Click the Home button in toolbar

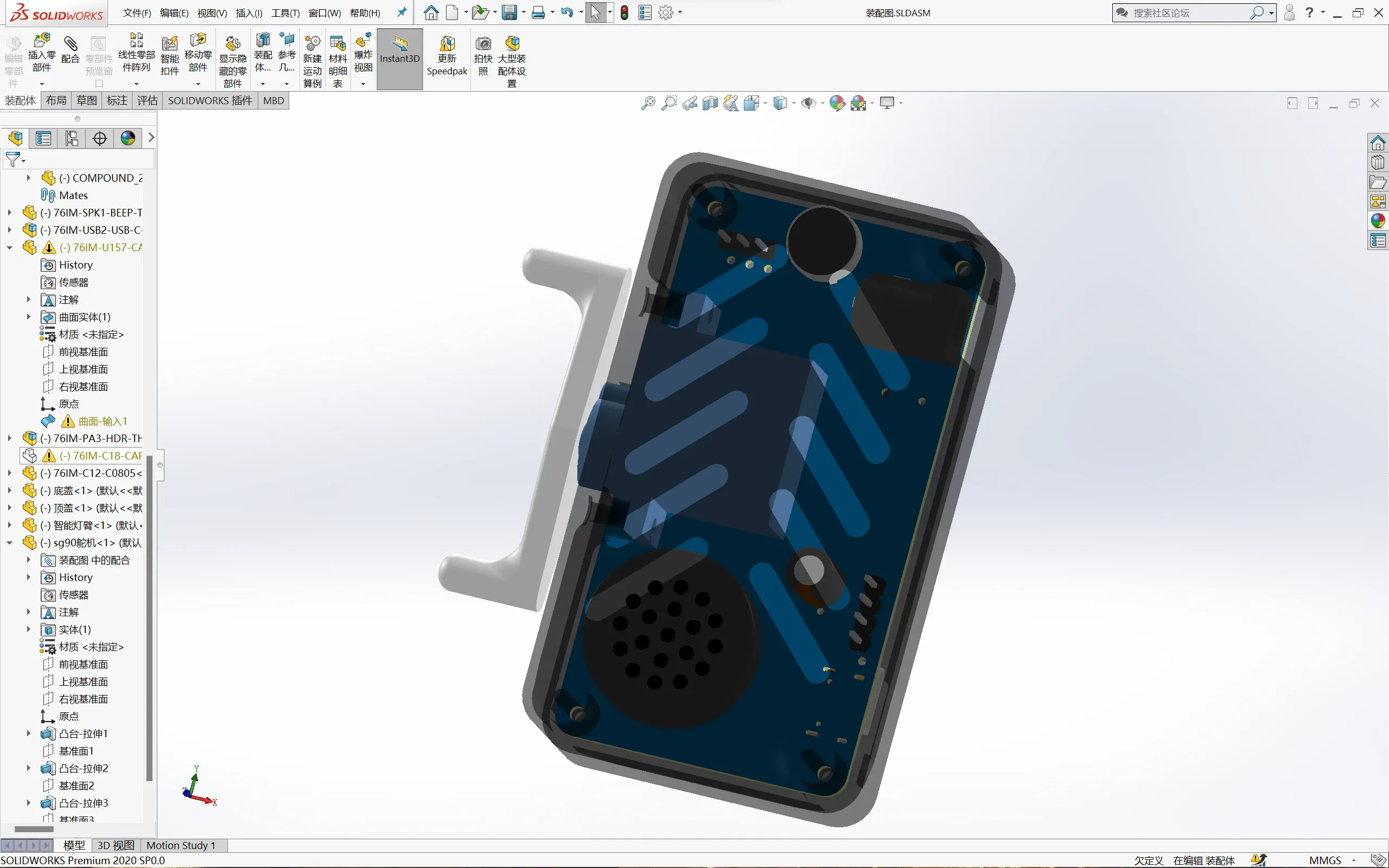coord(431,12)
